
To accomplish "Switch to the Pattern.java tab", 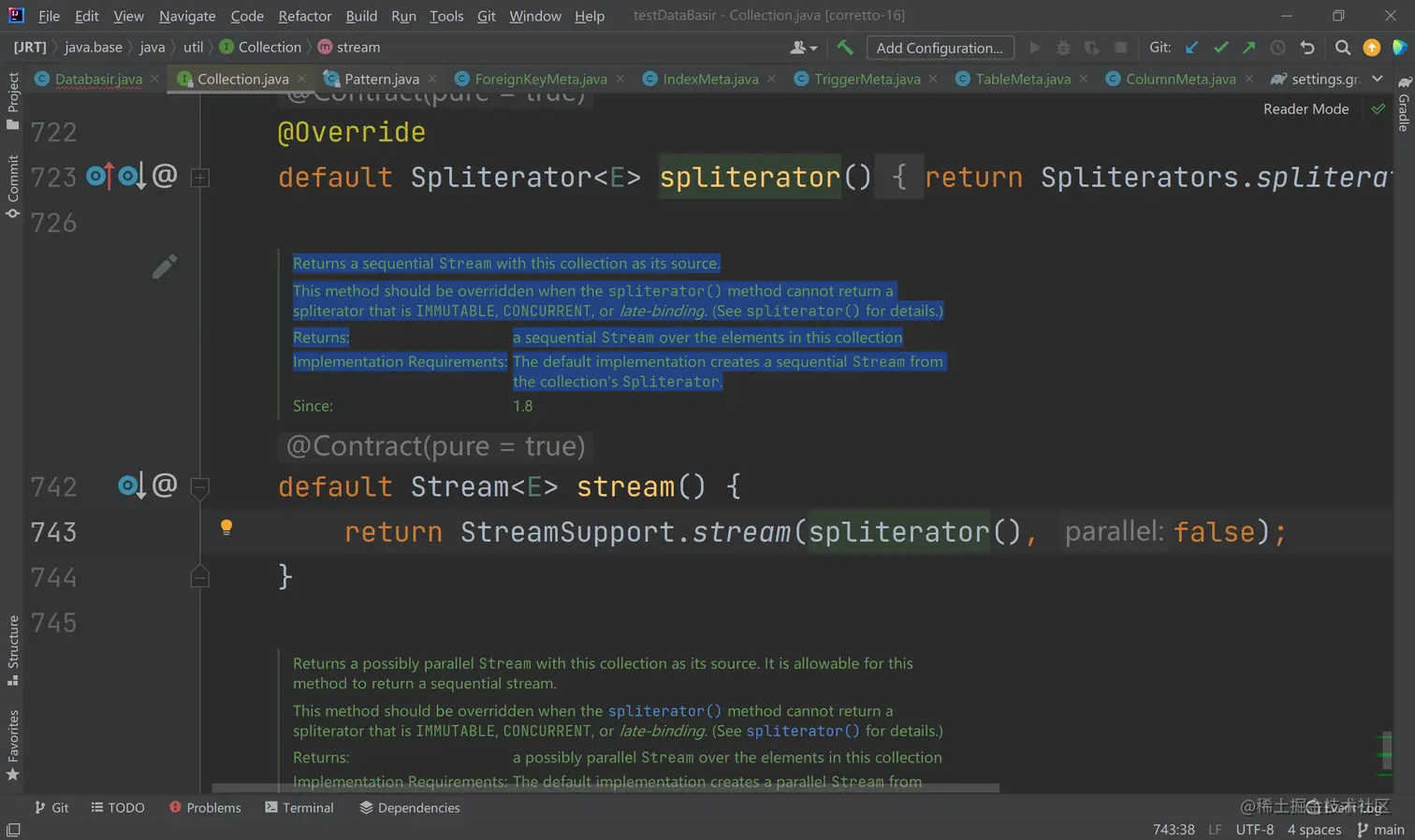I will pos(381,80).
